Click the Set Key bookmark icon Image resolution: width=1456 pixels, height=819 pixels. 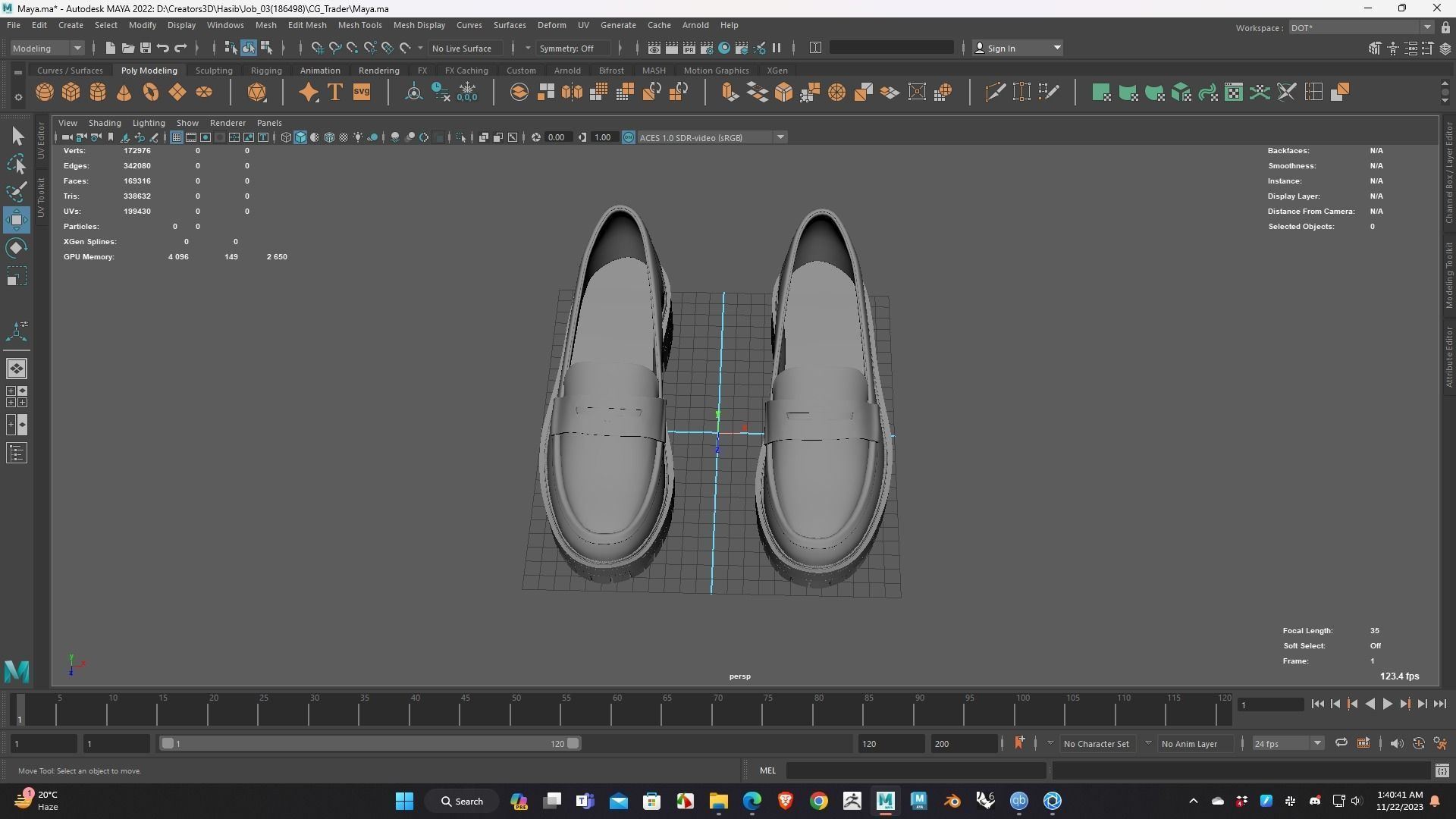pyautogui.click(x=1019, y=743)
